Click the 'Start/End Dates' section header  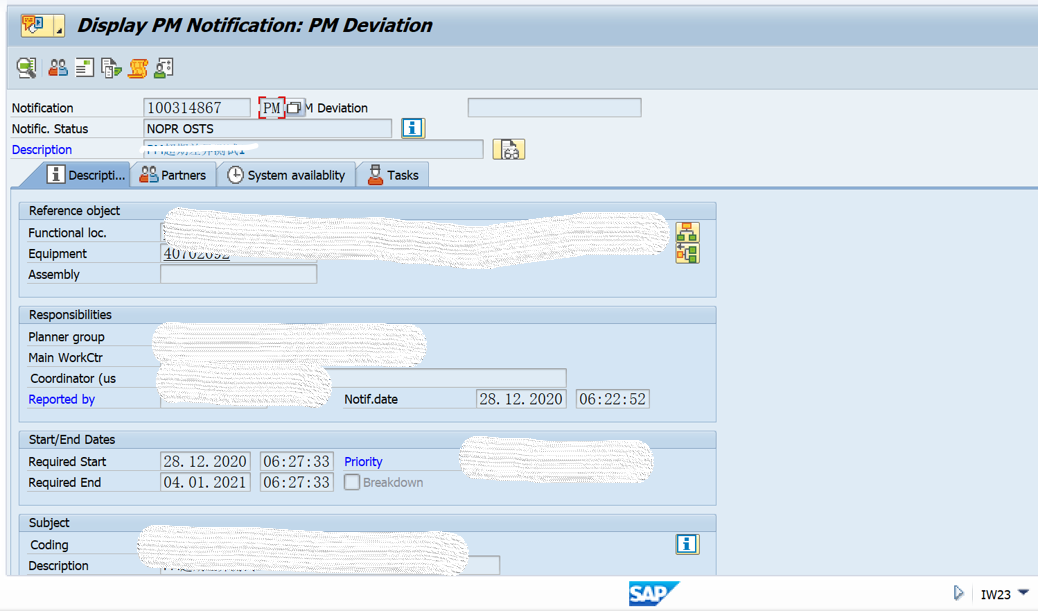(72, 439)
